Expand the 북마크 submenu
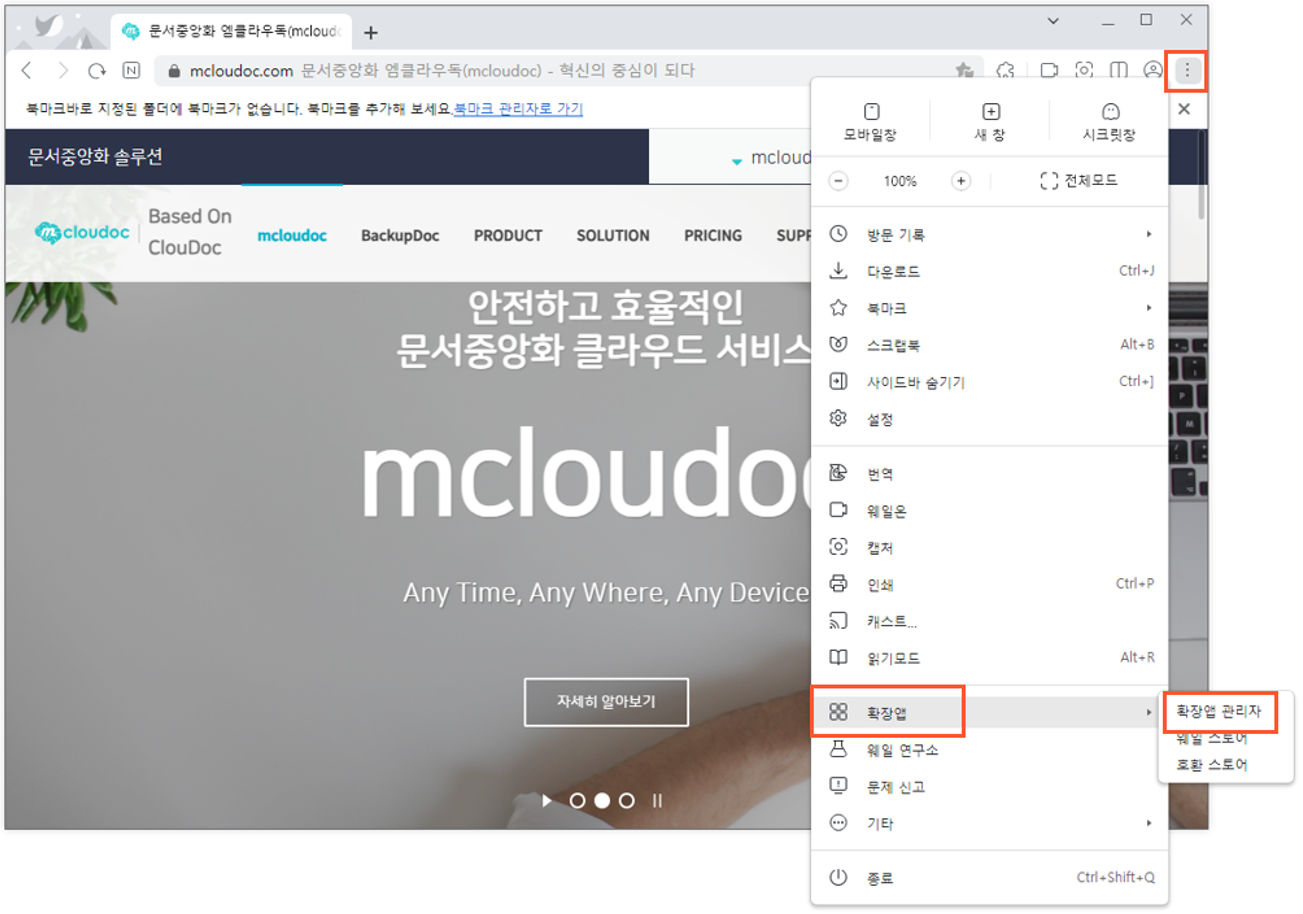This screenshot has width=1303, height=914. pyautogui.click(x=989, y=308)
